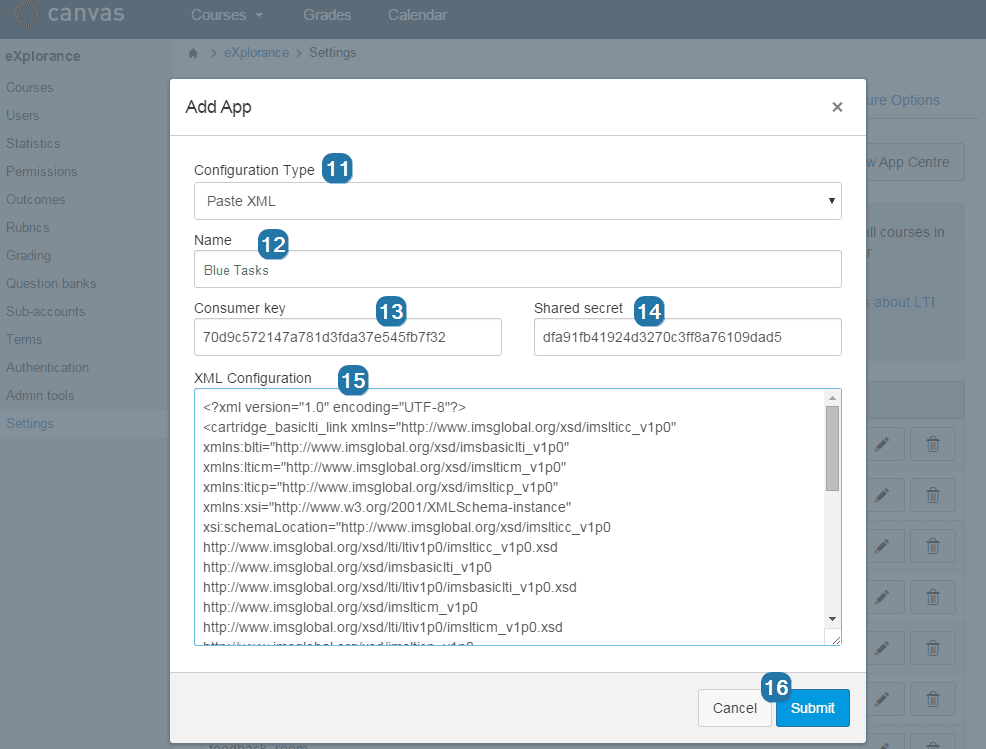The height and width of the screenshot is (749, 986).
Task: Open Courses in the left sidebar
Action: click(x=30, y=87)
